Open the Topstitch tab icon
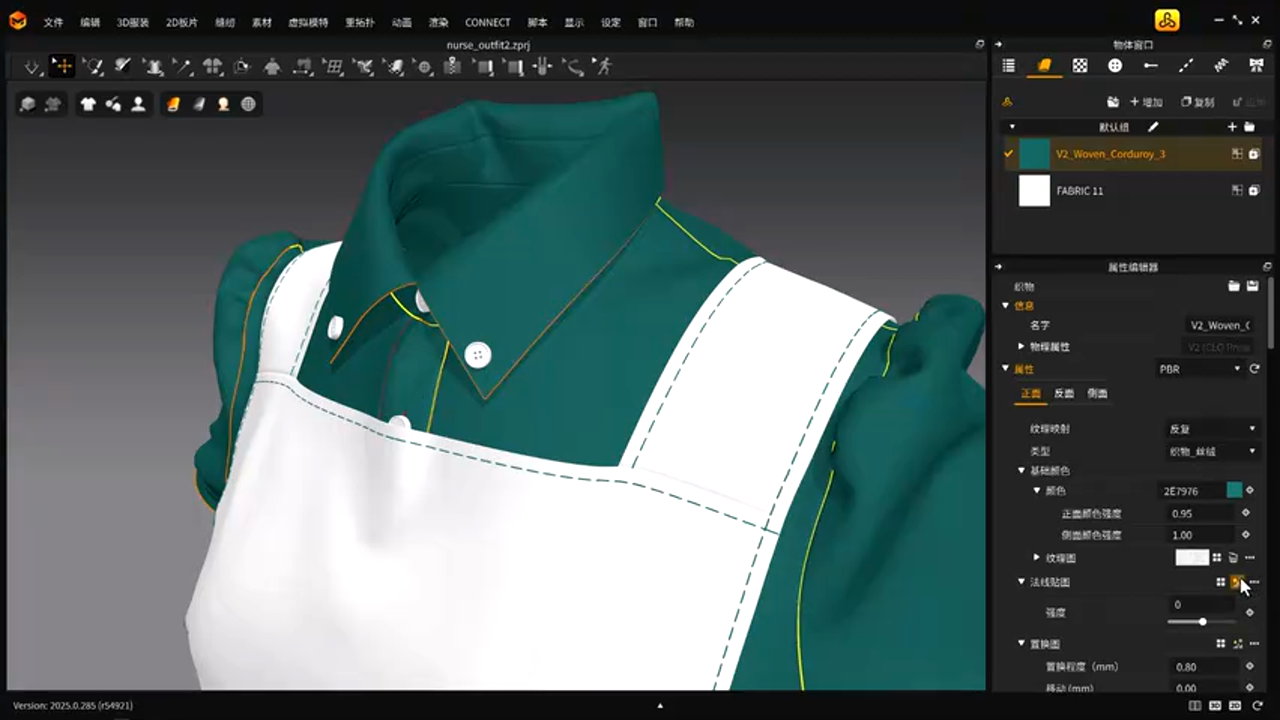This screenshot has height=720, width=1280. (1186, 66)
